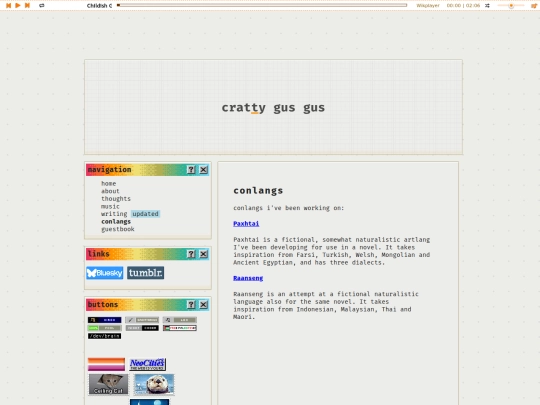Click the dark blue badge in buttons panel

coord(104,320)
